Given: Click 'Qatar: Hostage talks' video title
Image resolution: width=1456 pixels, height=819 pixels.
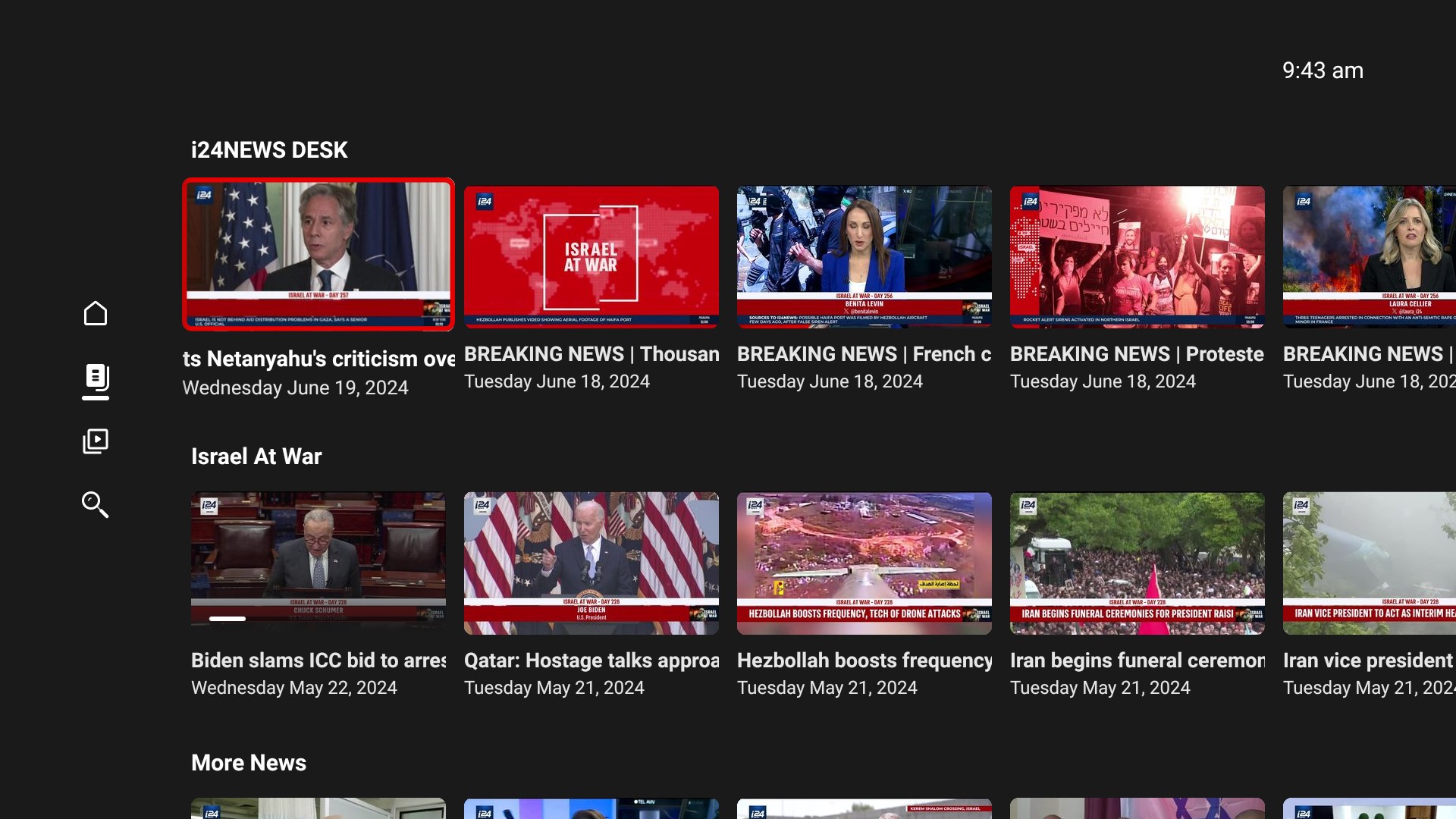Looking at the screenshot, I should coord(591,661).
